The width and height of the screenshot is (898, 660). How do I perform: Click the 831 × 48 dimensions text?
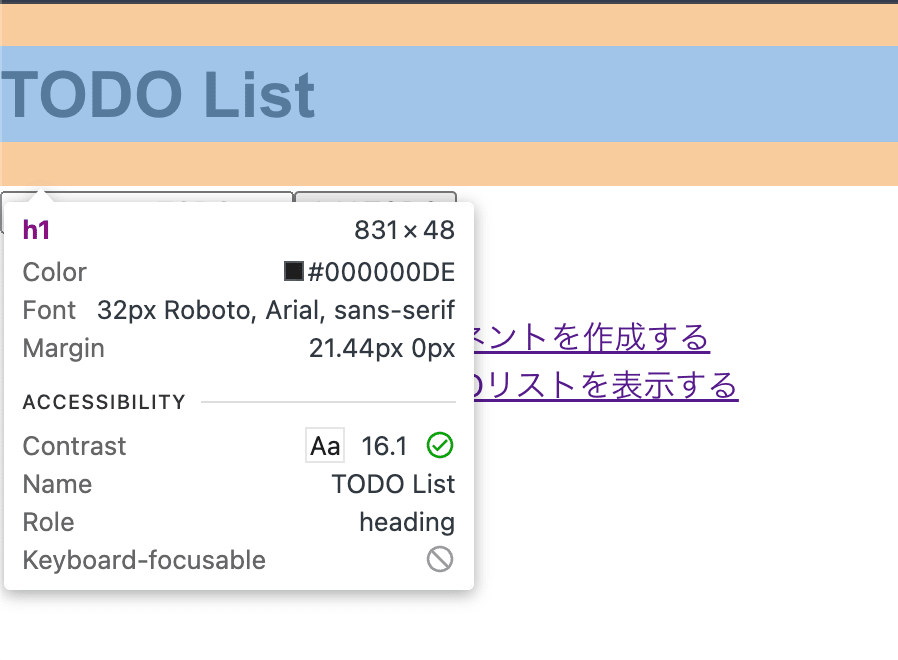(x=404, y=231)
